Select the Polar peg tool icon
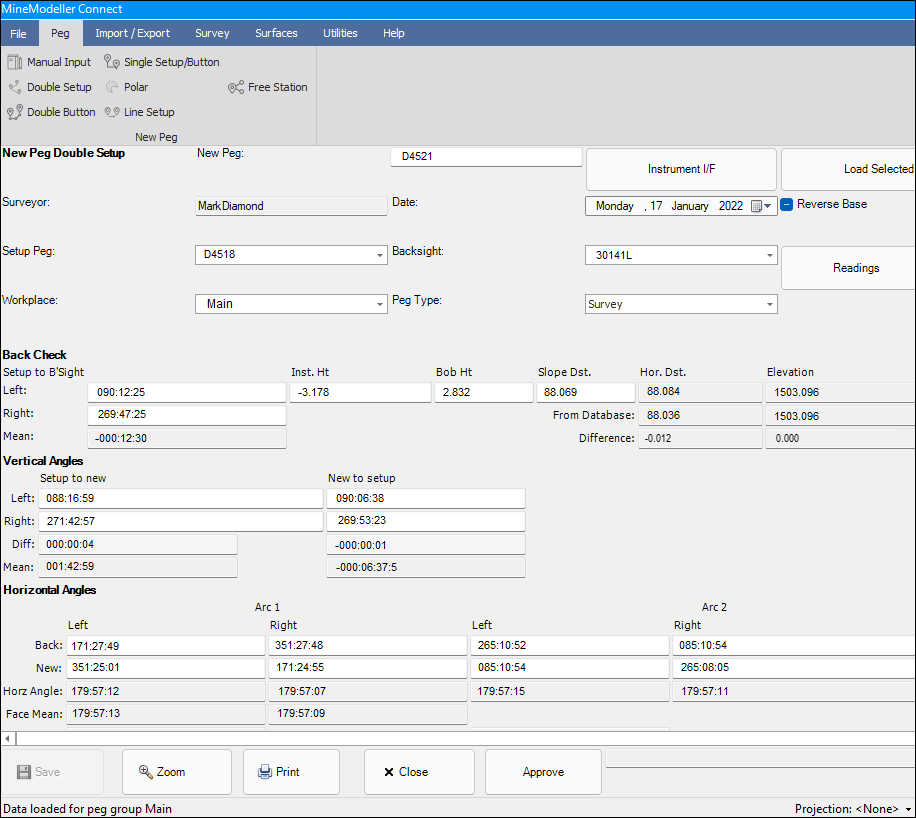This screenshot has width=916, height=818. click(x=112, y=87)
